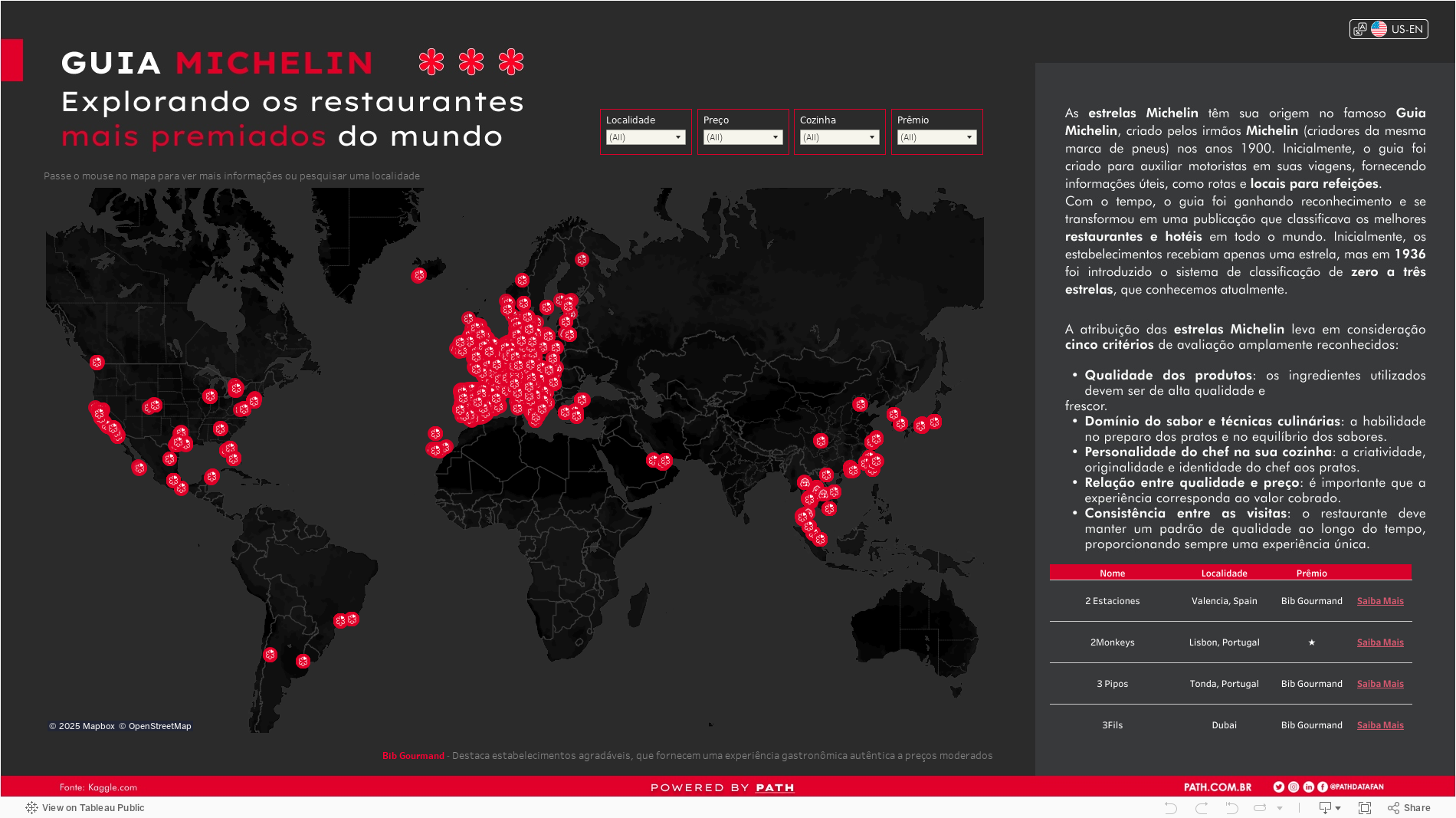The height and width of the screenshot is (818, 1456).
Task: Open the Instagram icon in footer
Action: pos(1294,787)
